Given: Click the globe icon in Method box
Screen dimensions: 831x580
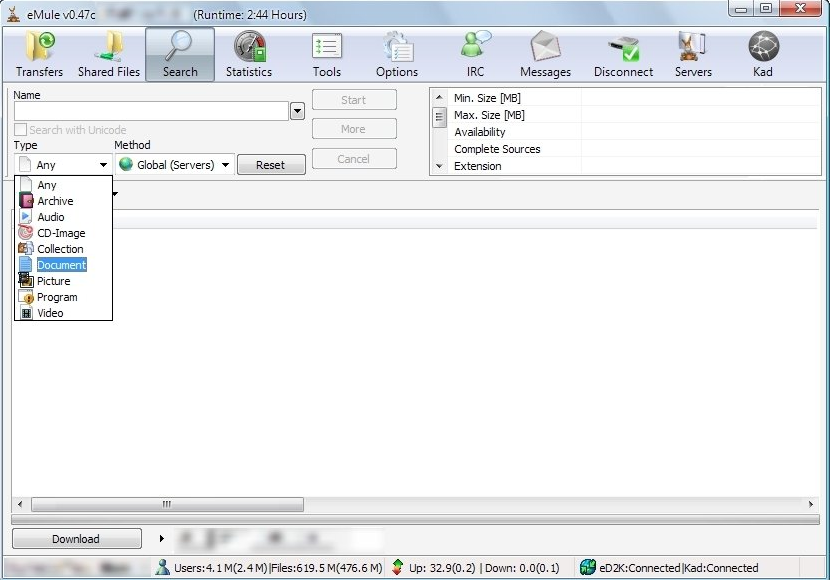Looking at the screenshot, I should click(x=126, y=164).
